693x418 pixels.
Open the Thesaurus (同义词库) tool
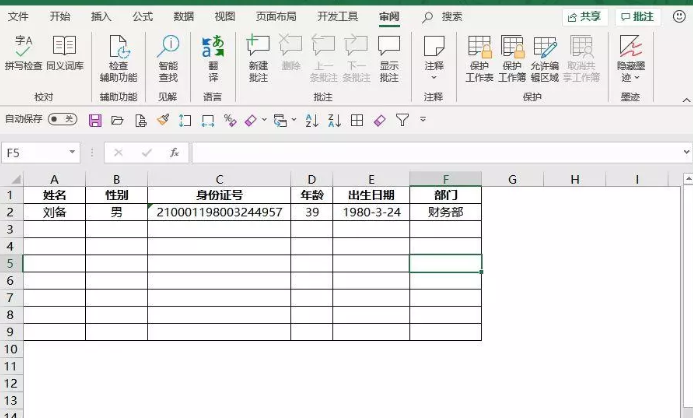[x=65, y=53]
